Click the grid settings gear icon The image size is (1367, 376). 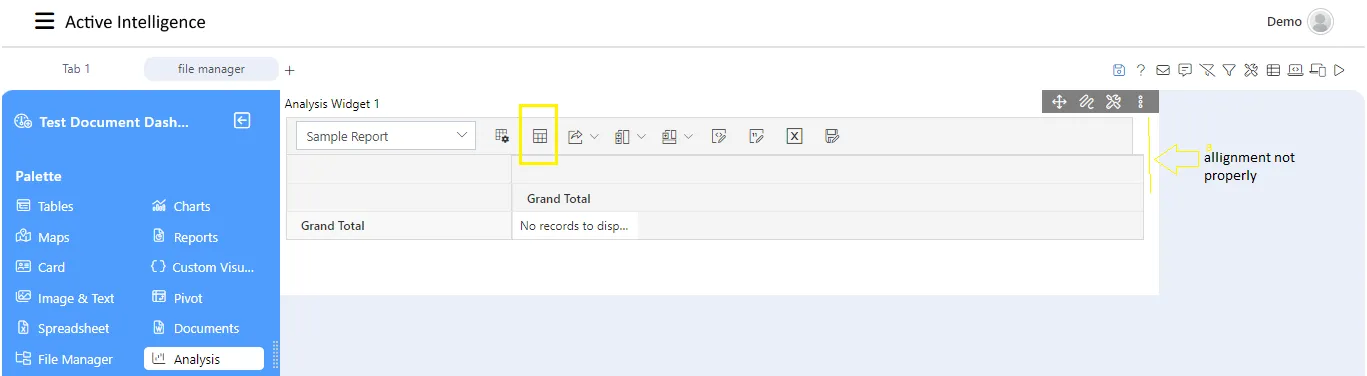click(x=502, y=136)
